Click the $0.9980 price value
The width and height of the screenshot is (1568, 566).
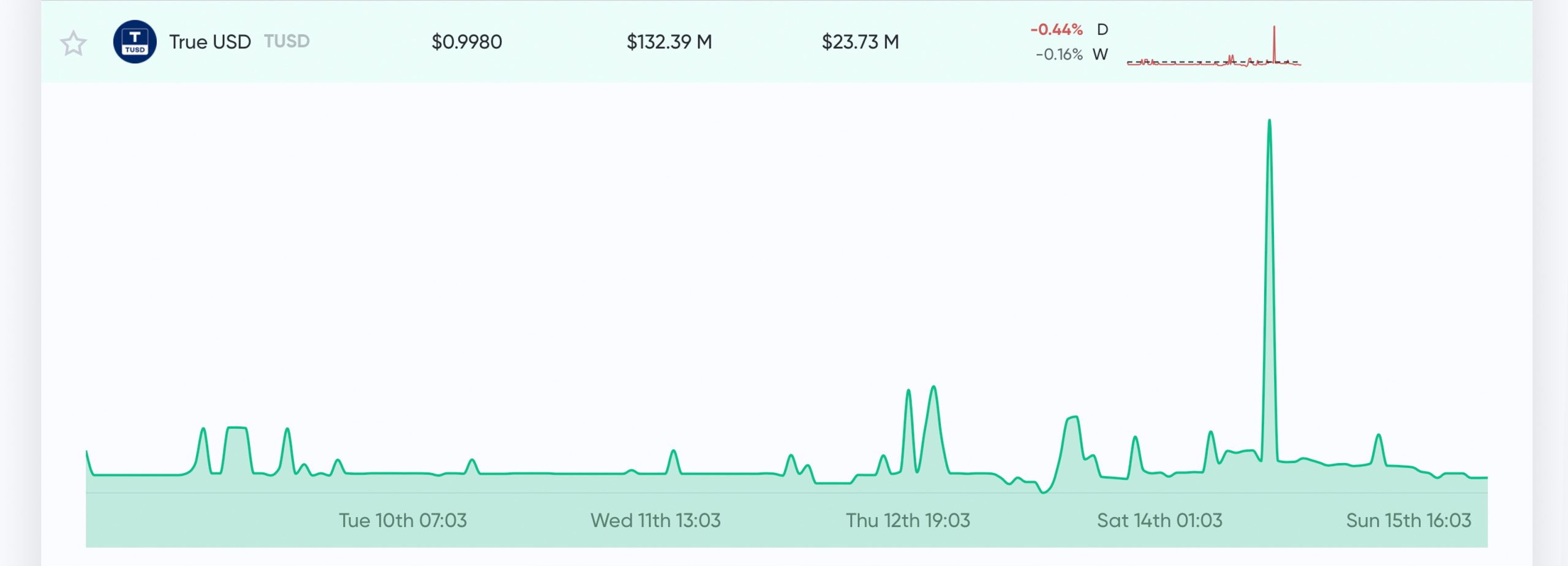467,42
